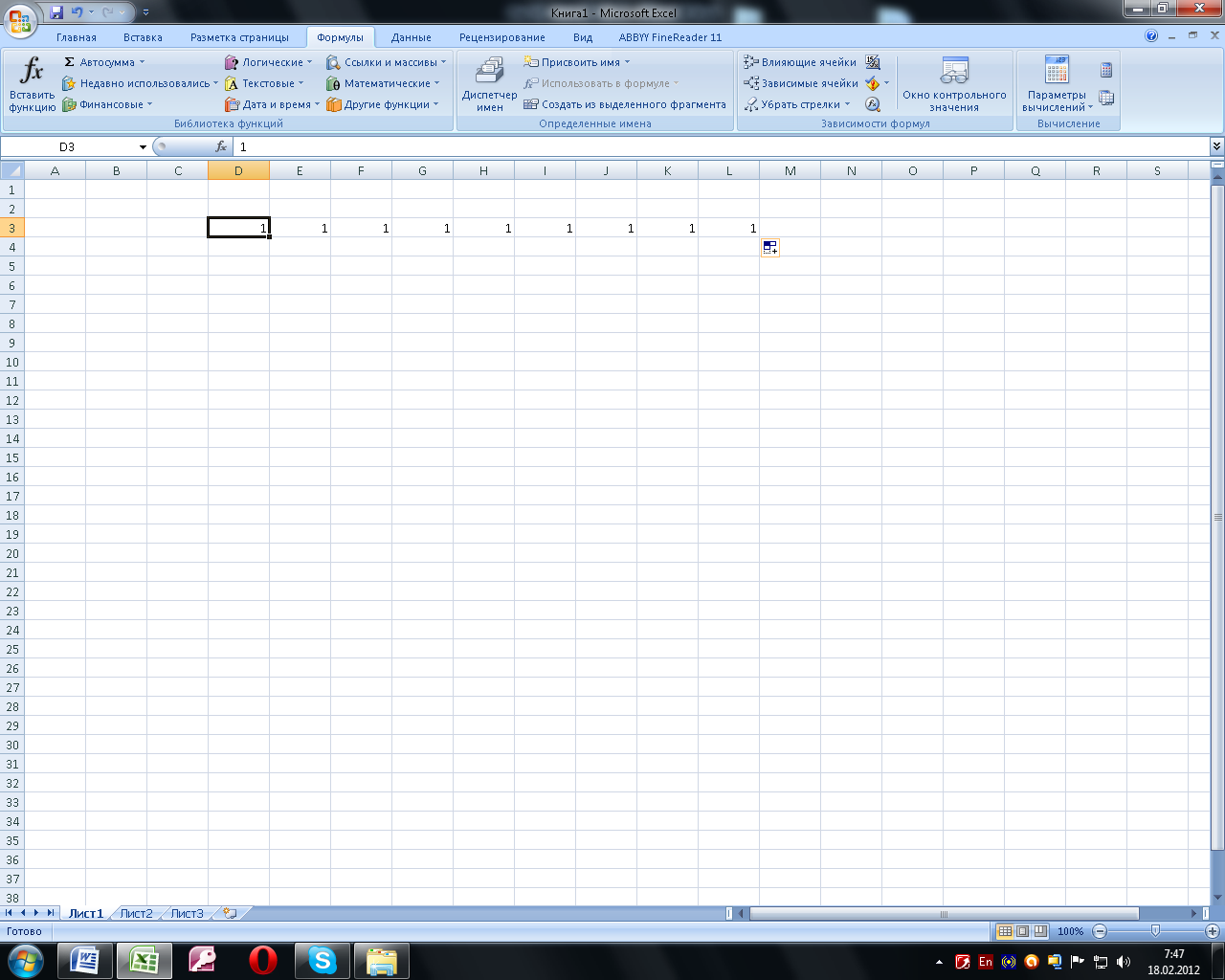Open the ABBYY FineReader 11 ribbon tab
Screen dimensions: 1225x980
tap(670, 37)
